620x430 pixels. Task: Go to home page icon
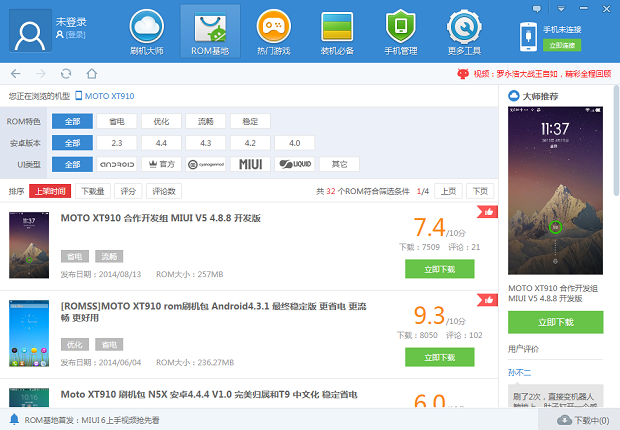pos(92,74)
